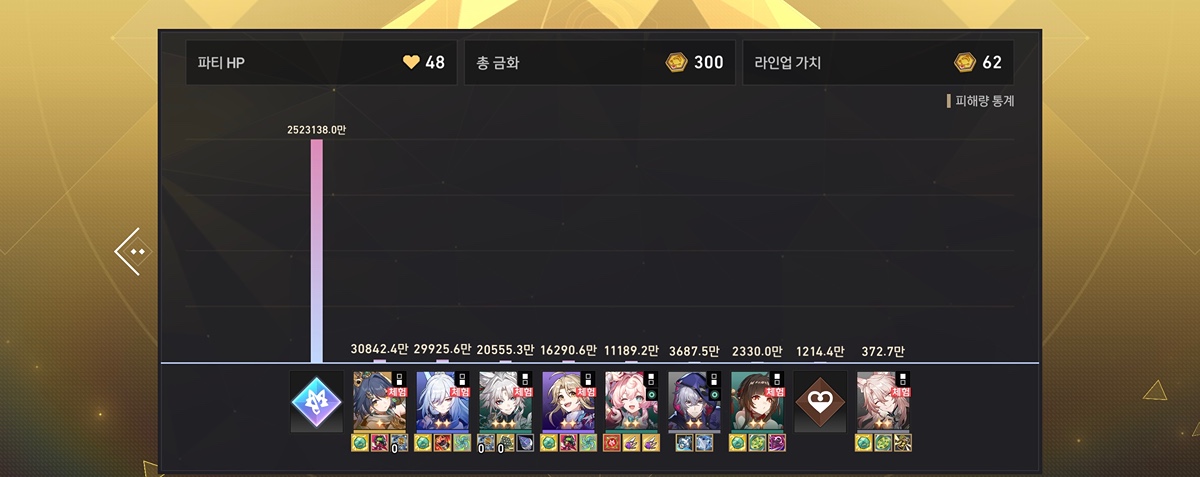Select the dark-haired character portrait with 30842.4만
This screenshot has height=477, width=1200.
click(379, 402)
